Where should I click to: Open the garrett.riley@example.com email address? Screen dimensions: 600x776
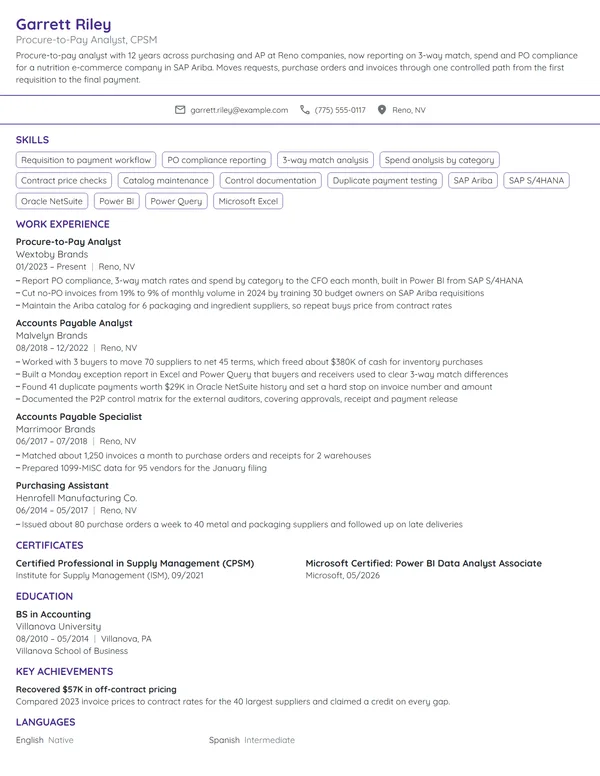239,110
